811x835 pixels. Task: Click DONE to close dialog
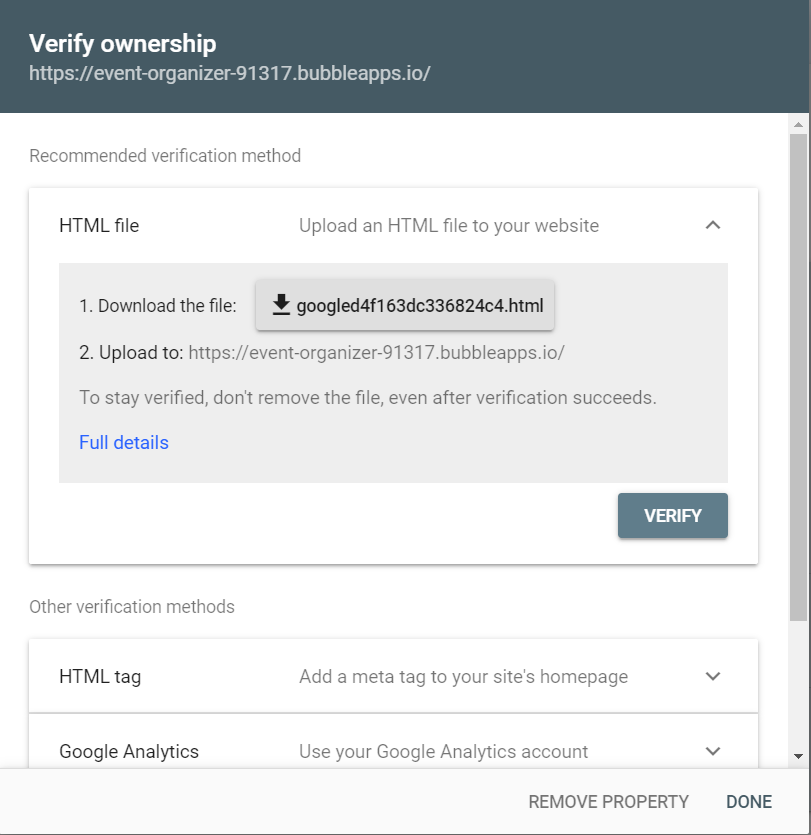(x=749, y=801)
